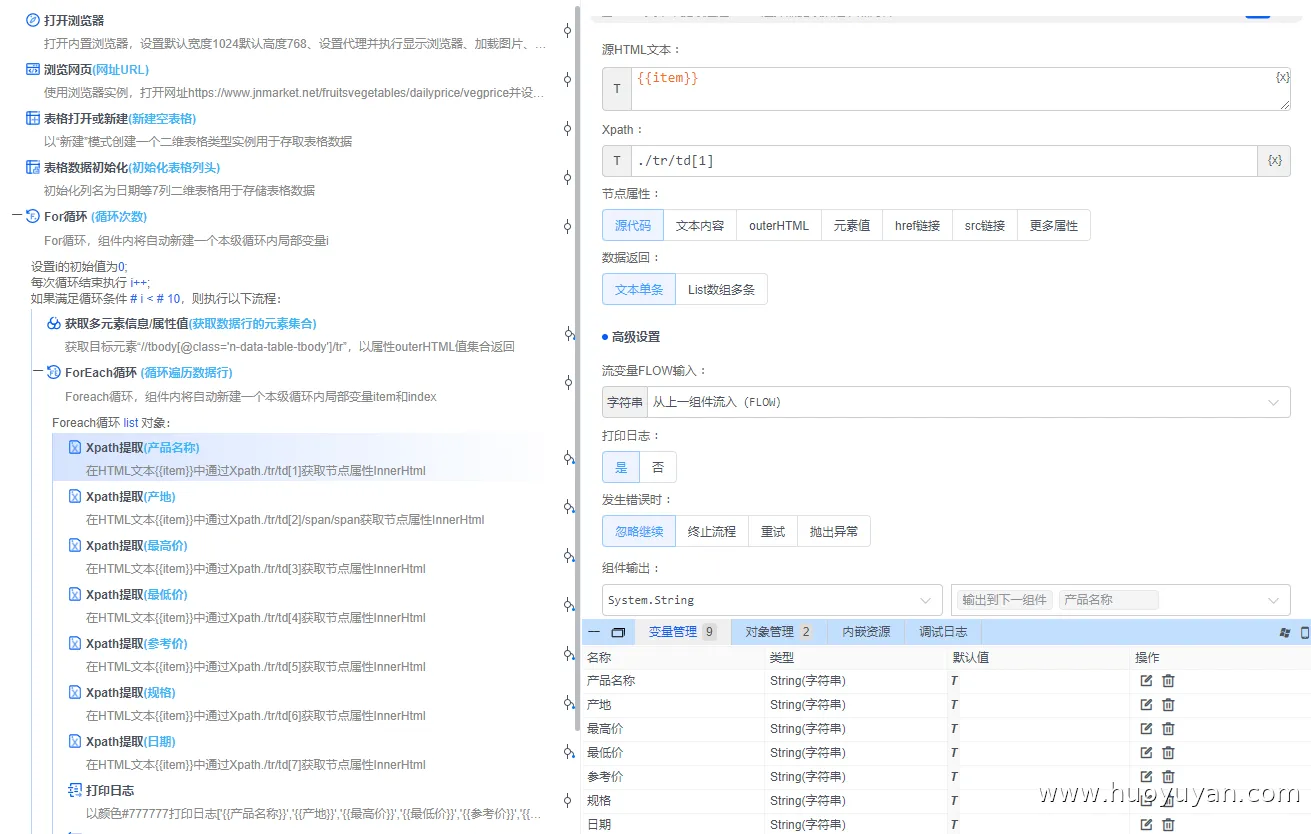The height and width of the screenshot is (834, 1311).
Task: Switch to the 对象管理 tab
Action: pyautogui.click(x=778, y=632)
